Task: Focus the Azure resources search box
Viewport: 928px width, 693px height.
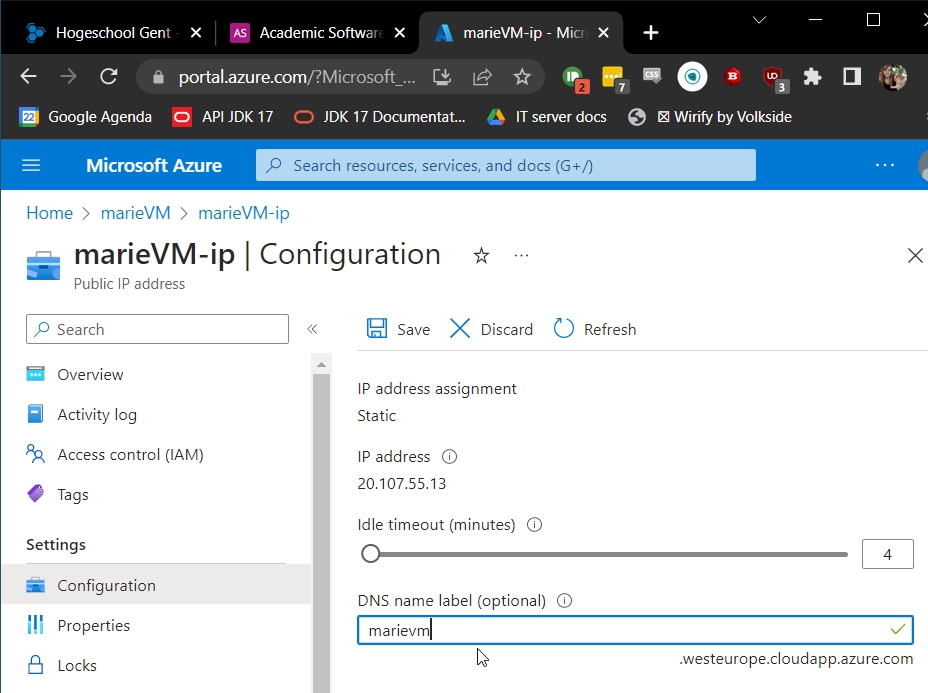Action: (x=505, y=165)
